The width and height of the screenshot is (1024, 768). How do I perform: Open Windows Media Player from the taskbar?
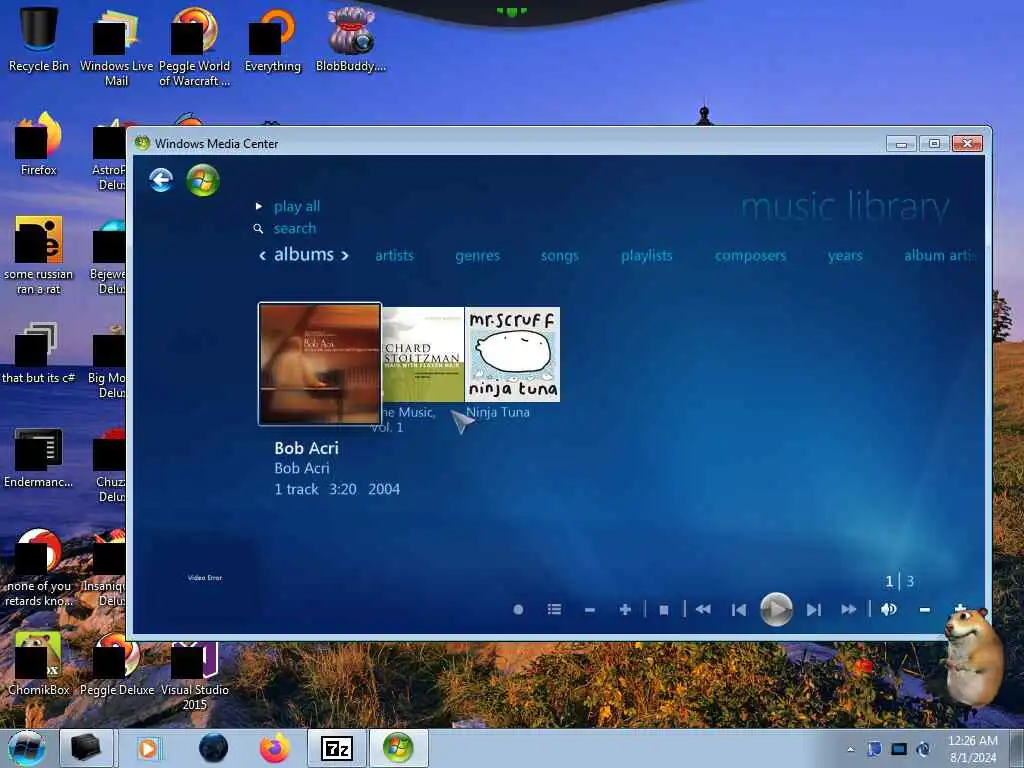(148, 748)
